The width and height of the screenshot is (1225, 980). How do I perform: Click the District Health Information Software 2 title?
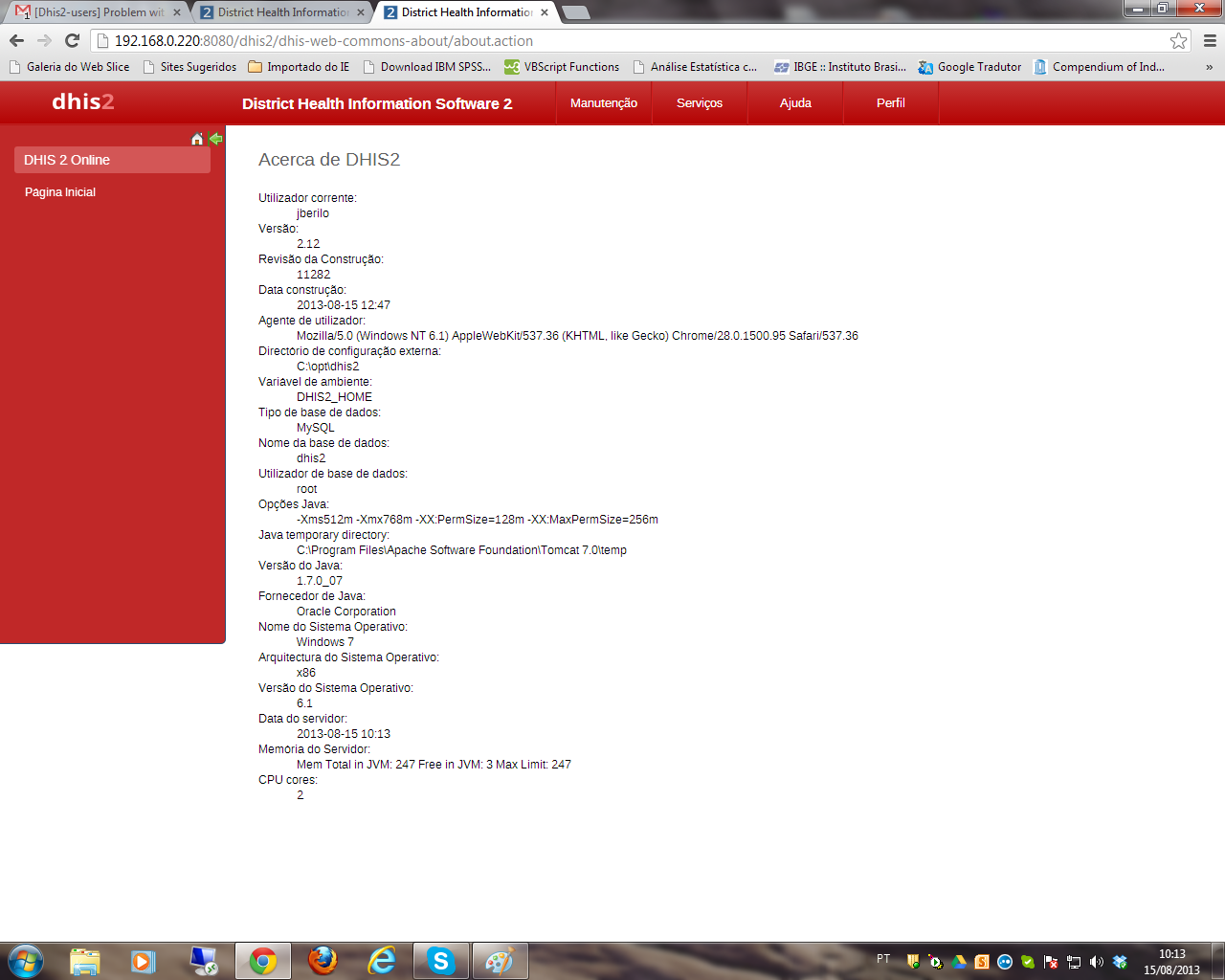[x=377, y=103]
